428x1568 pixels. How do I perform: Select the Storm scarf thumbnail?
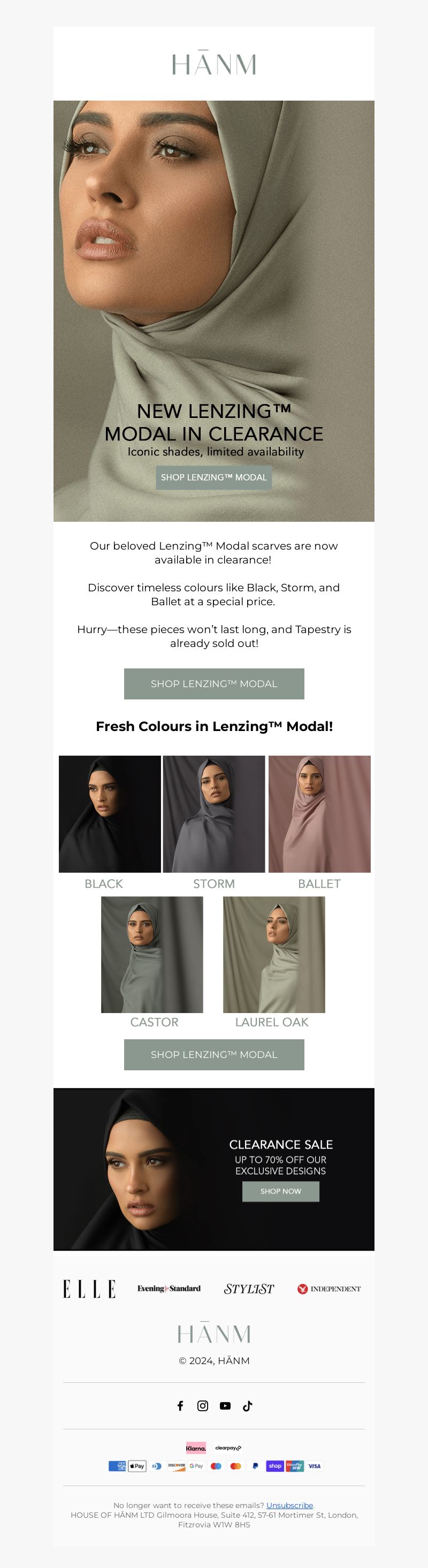tap(213, 814)
